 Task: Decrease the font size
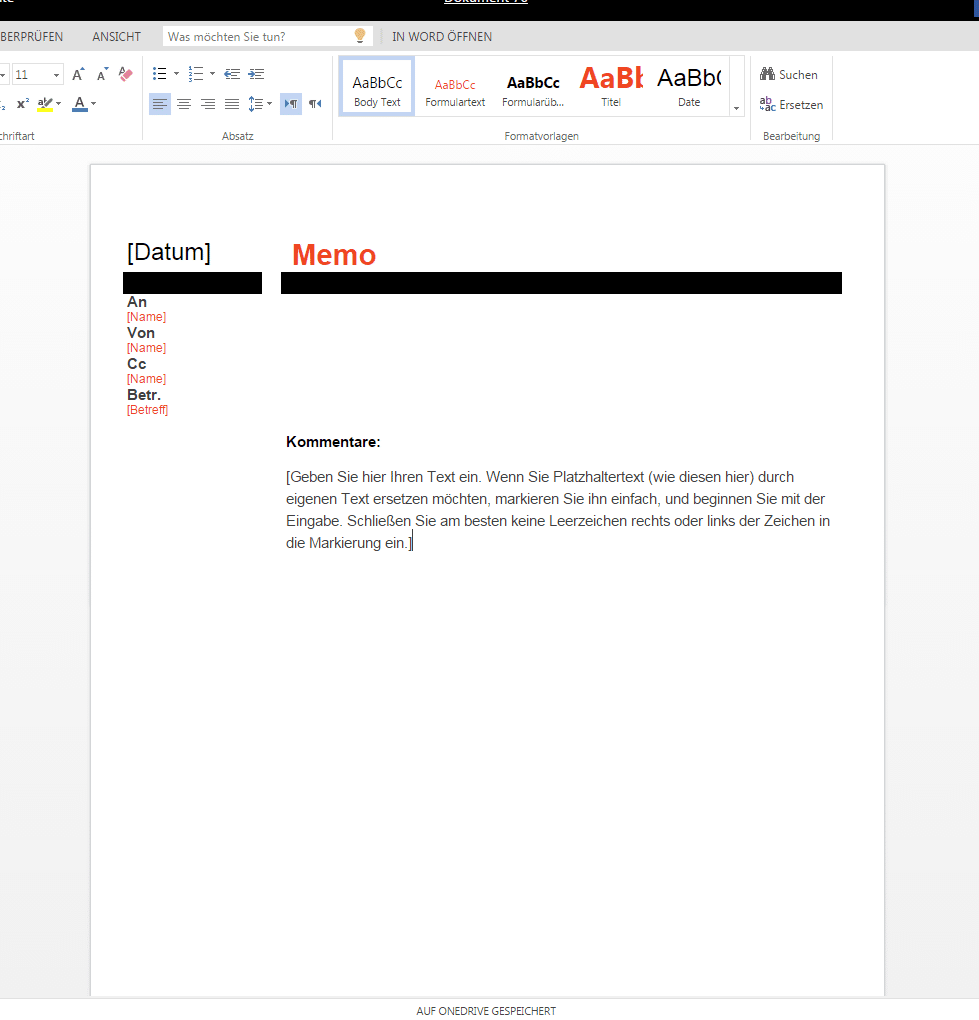click(102, 75)
